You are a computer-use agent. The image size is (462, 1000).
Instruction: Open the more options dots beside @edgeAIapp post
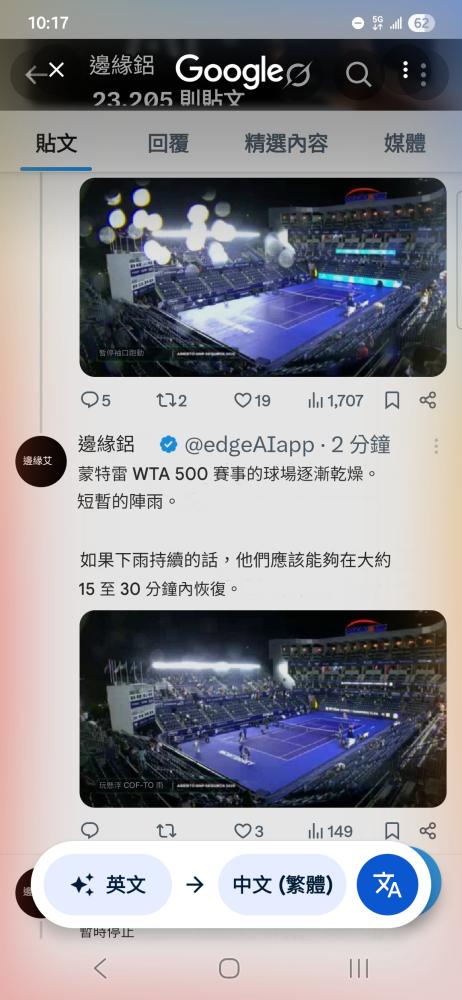436,445
